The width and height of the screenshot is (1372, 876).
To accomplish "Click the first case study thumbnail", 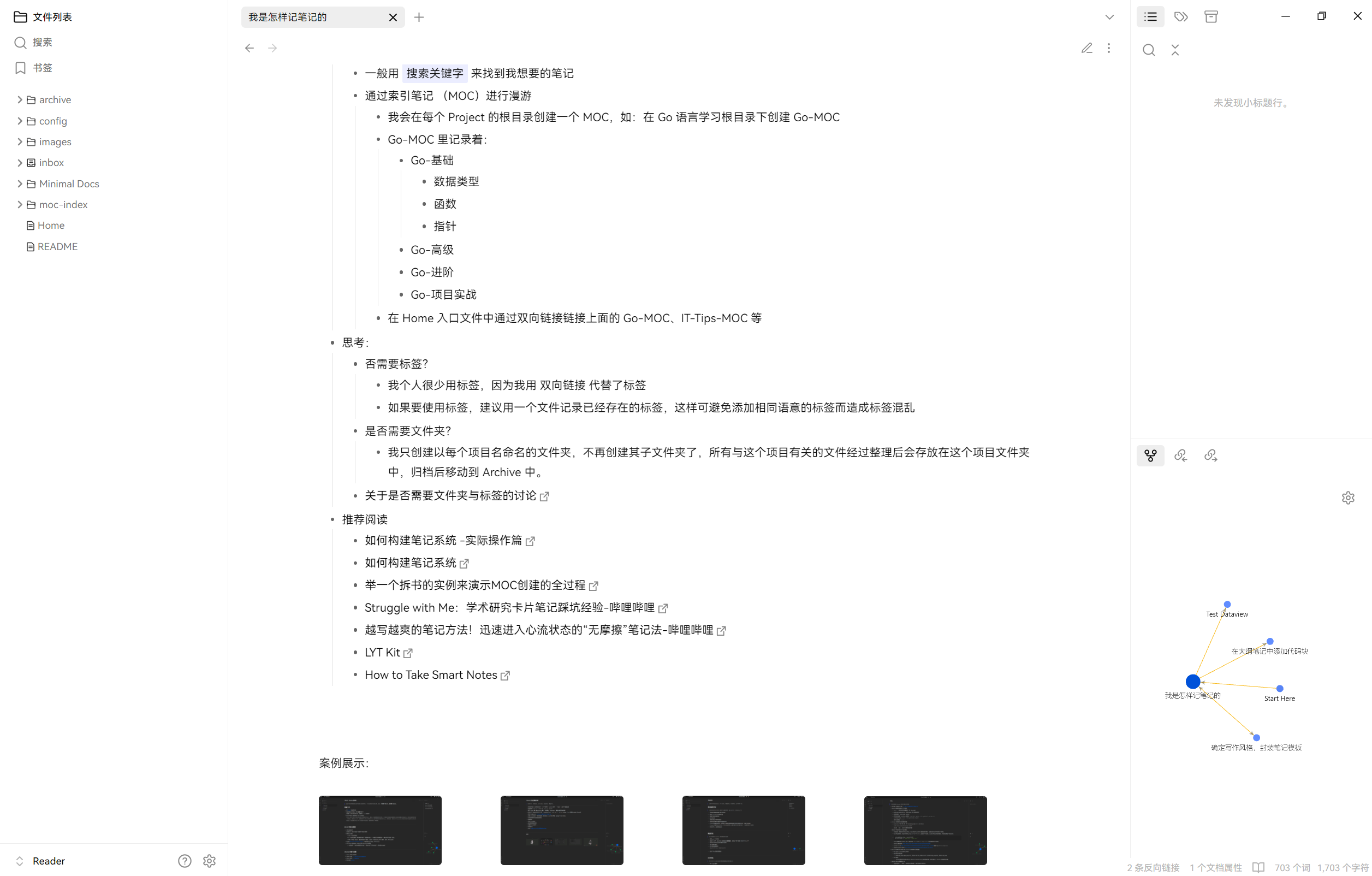I will click(x=380, y=830).
